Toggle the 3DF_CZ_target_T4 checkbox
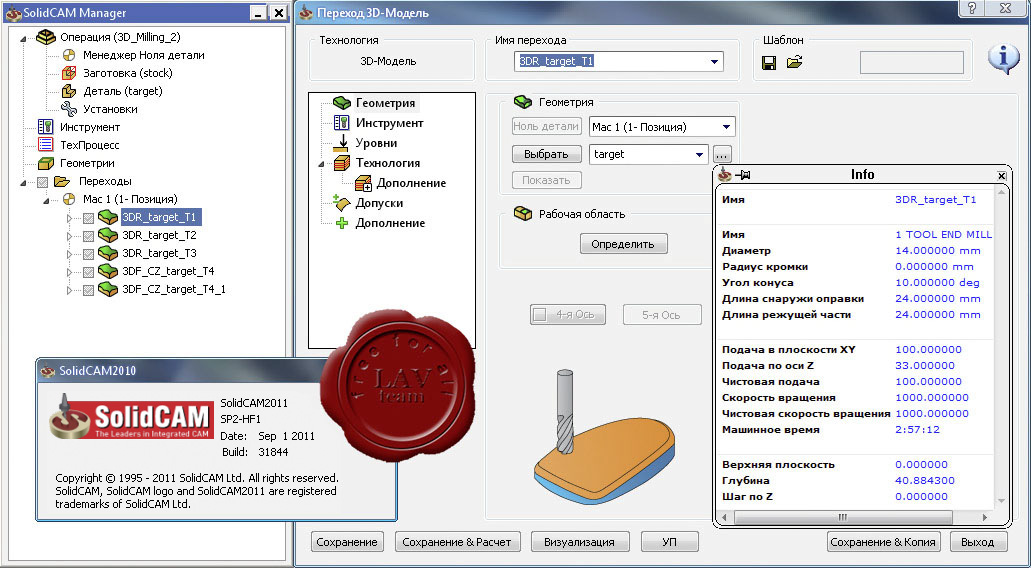Screen dimensions: 1031x568 point(89,272)
